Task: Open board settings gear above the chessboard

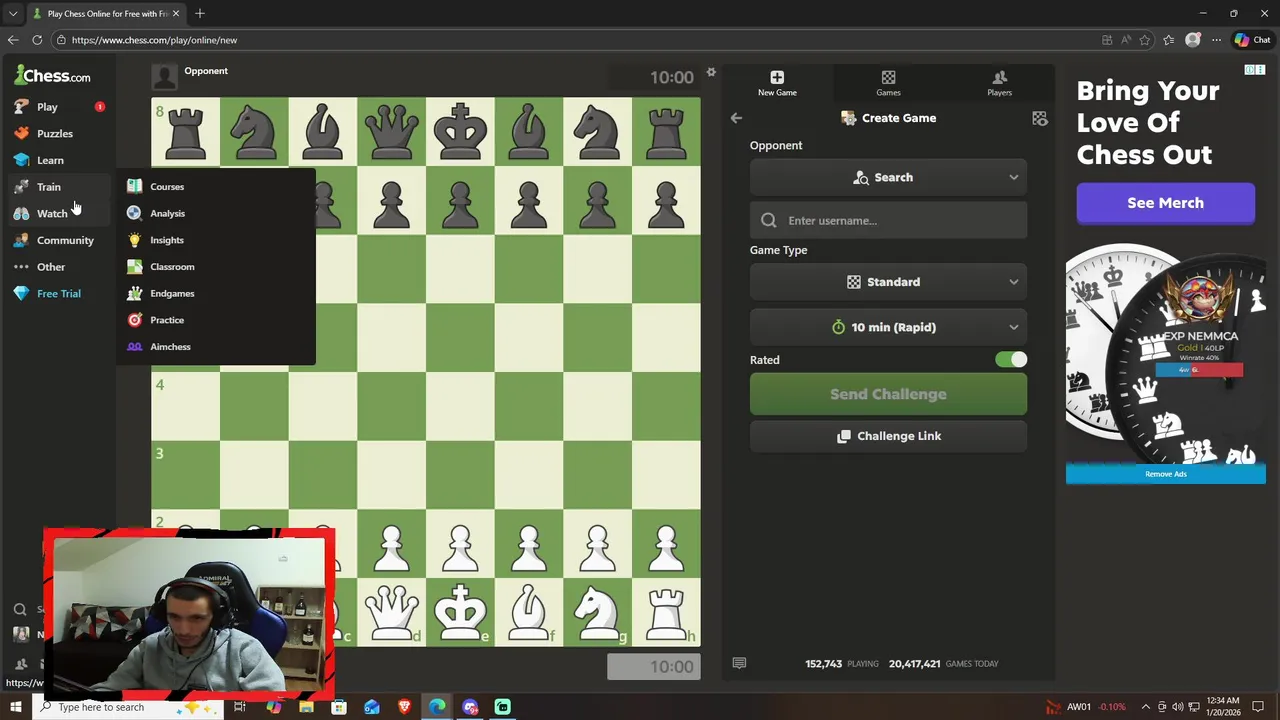Action: [x=711, y=72]
